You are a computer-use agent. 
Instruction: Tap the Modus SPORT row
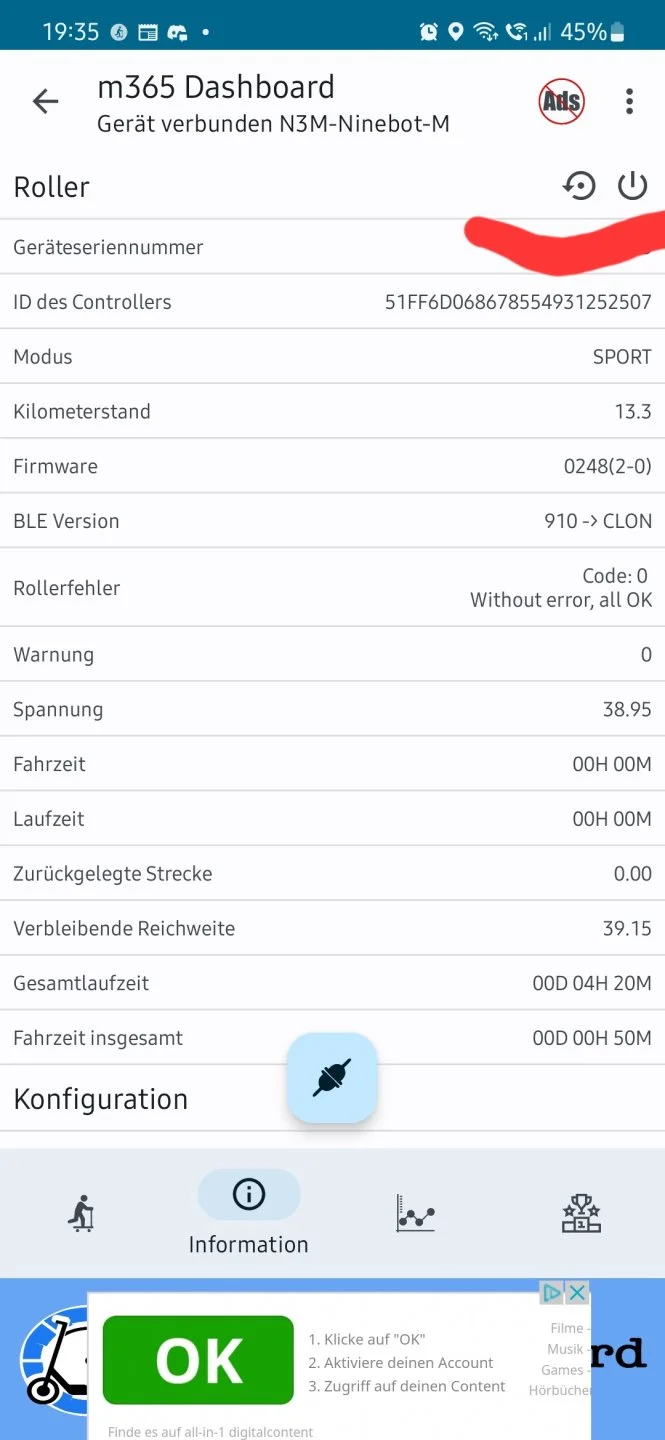332,357
